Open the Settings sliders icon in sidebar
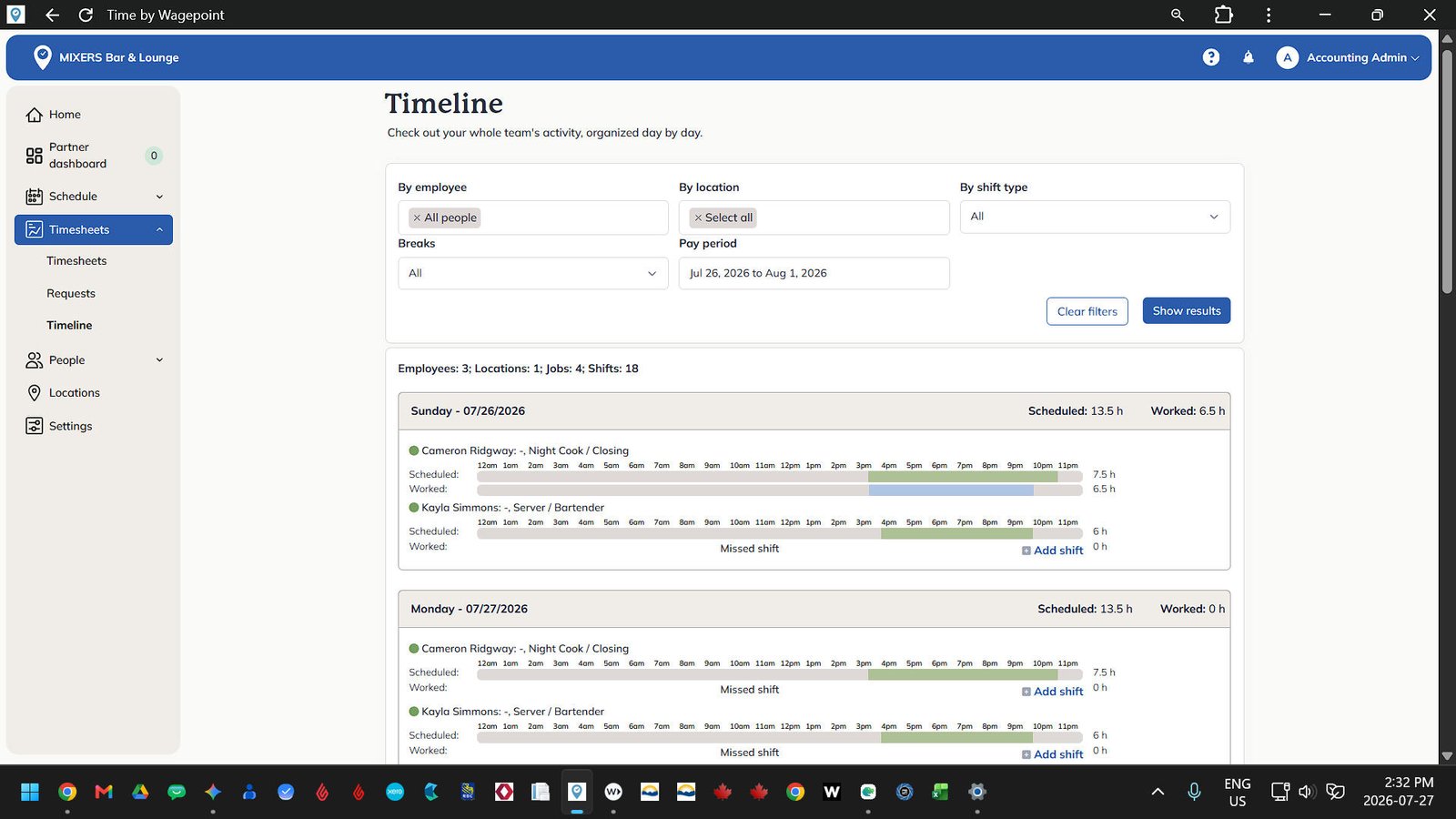Viewport: 1456px width, 819px height. coord(35,426)
